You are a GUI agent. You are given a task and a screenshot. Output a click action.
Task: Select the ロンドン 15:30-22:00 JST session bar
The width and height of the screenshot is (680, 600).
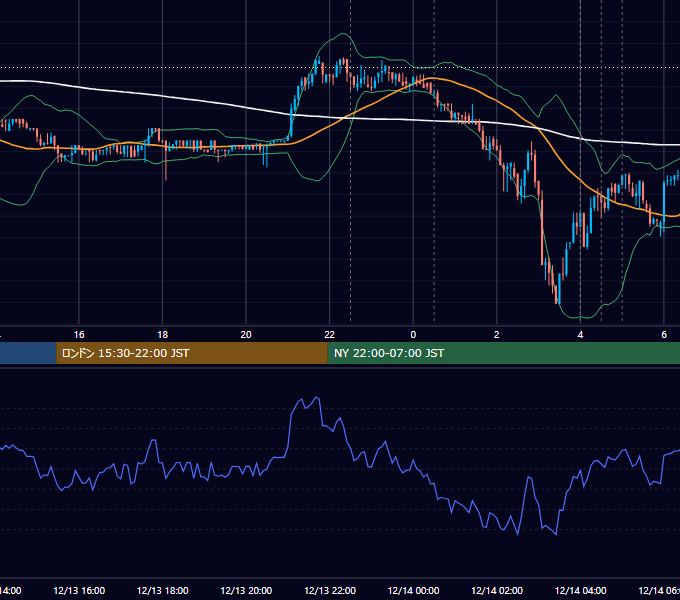(192, 353)
